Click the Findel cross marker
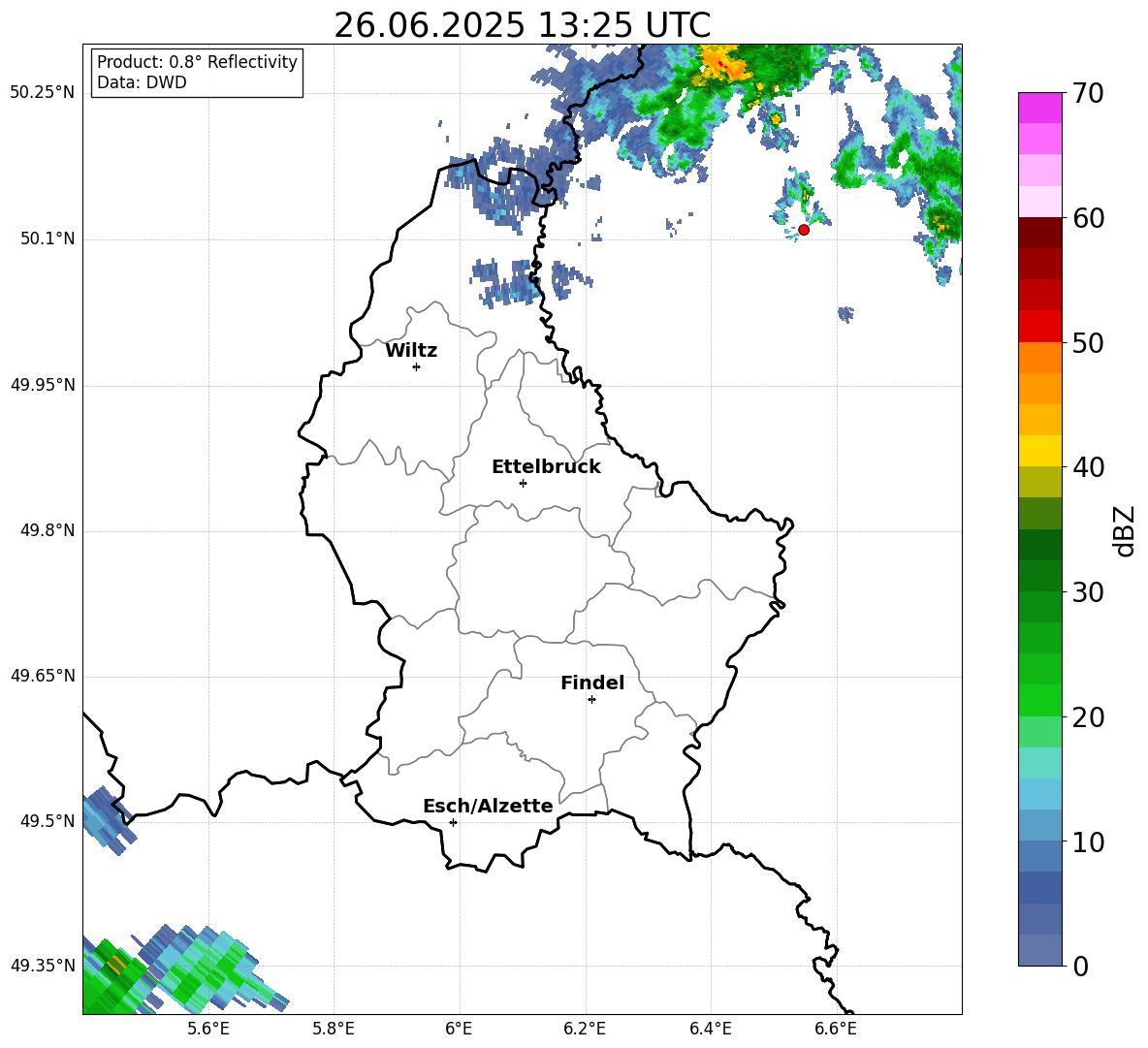The image size is (1148, 1048). 591,700
